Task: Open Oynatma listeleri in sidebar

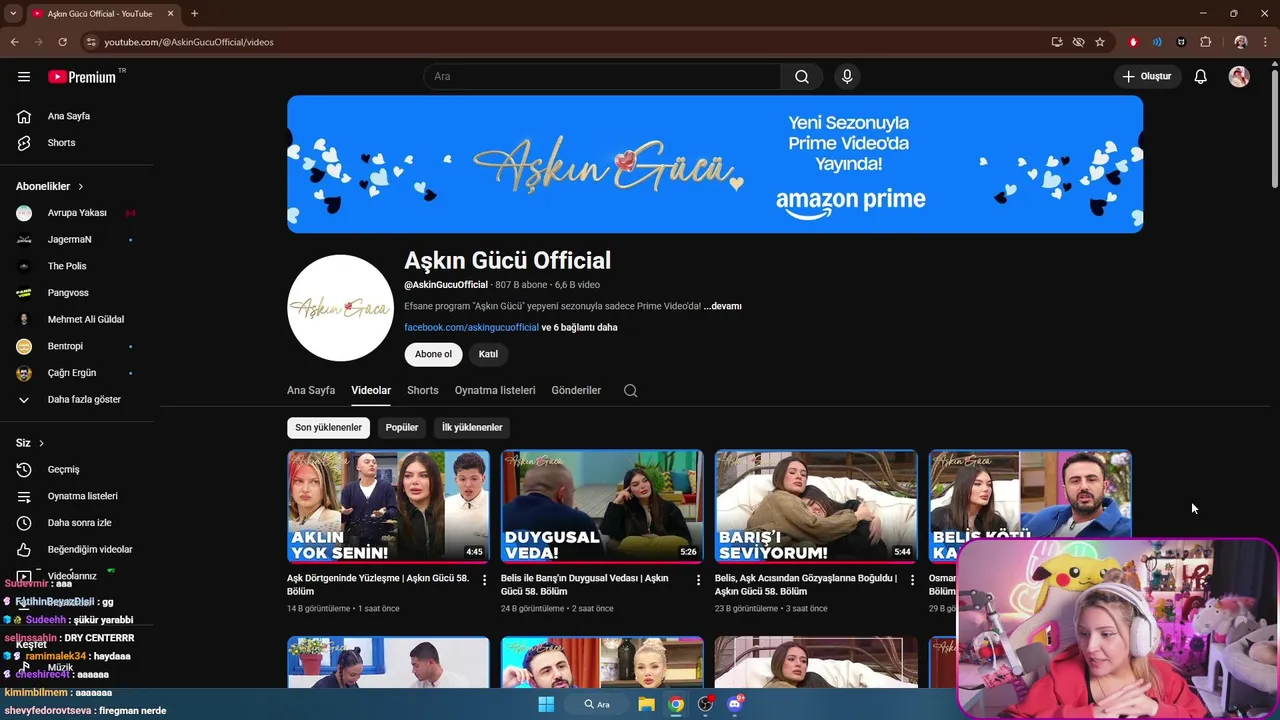Action: point(80,496)
